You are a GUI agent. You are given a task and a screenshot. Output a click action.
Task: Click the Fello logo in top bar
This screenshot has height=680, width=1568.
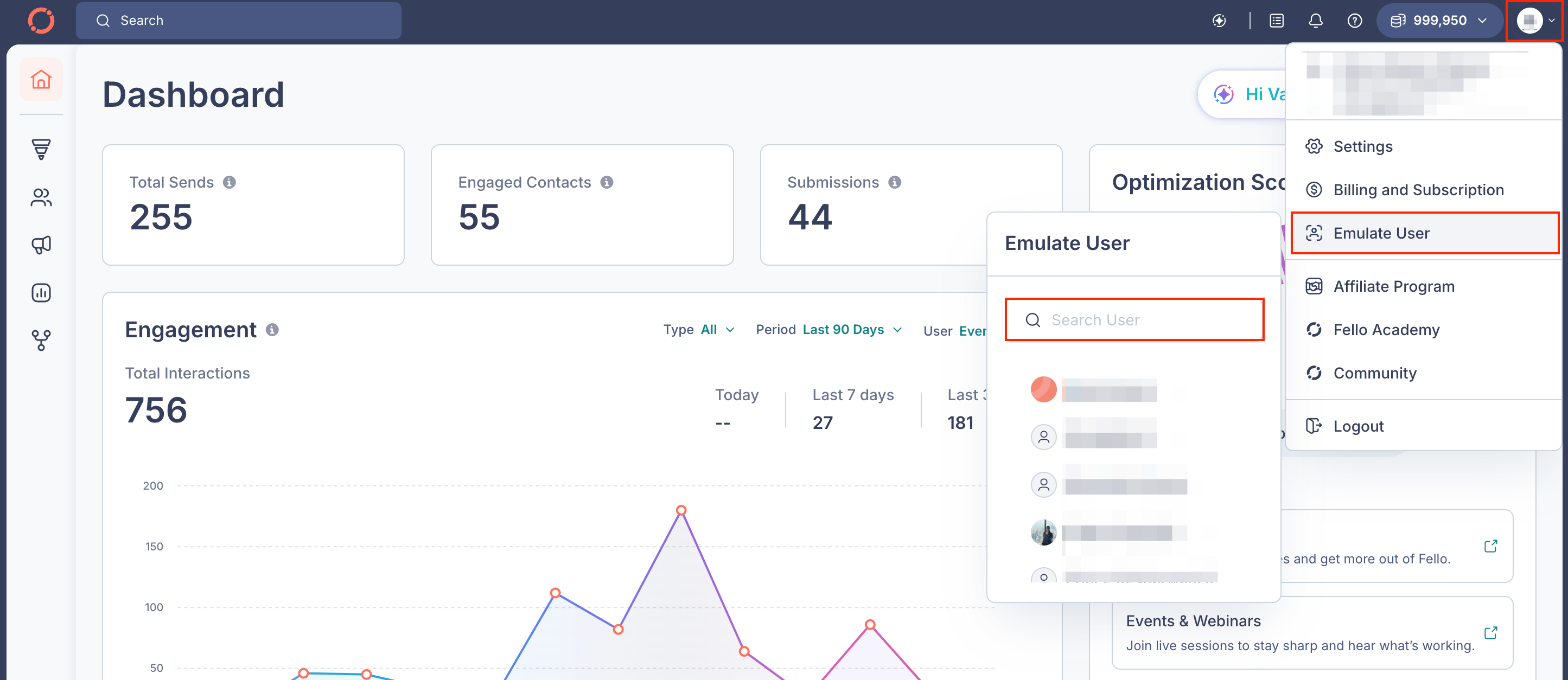click(41, 21)
